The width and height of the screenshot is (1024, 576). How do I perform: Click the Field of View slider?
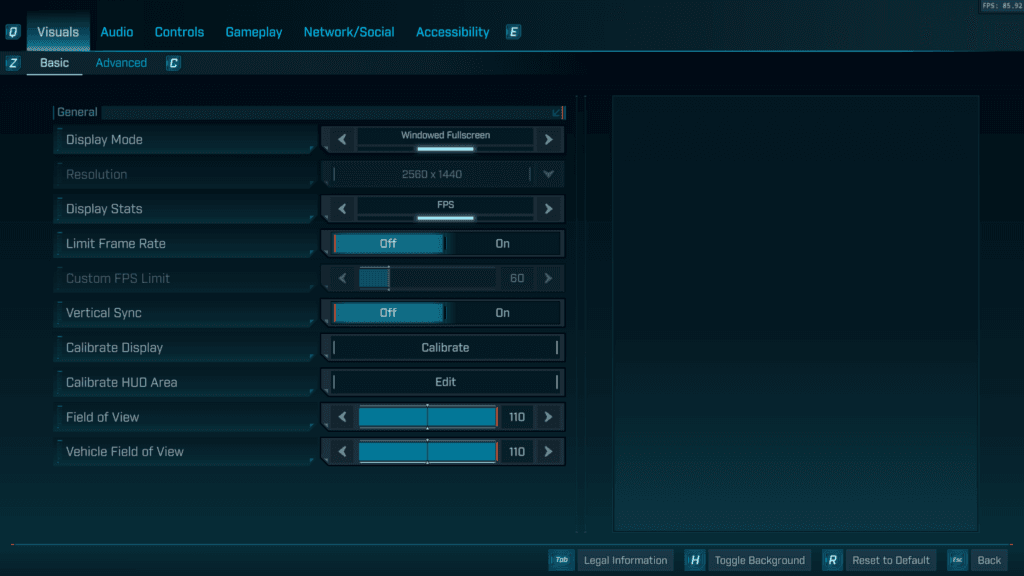click(x=427, y=417)
